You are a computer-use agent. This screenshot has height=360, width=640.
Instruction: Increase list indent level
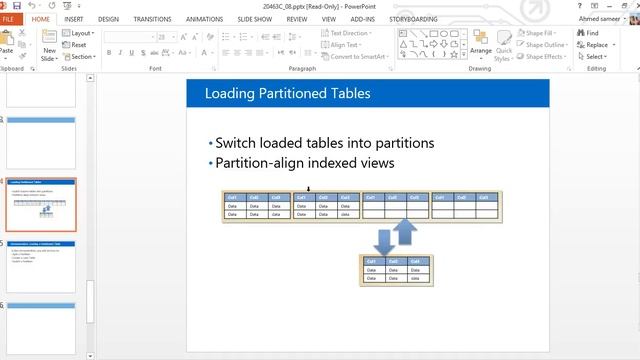(276, 37)
